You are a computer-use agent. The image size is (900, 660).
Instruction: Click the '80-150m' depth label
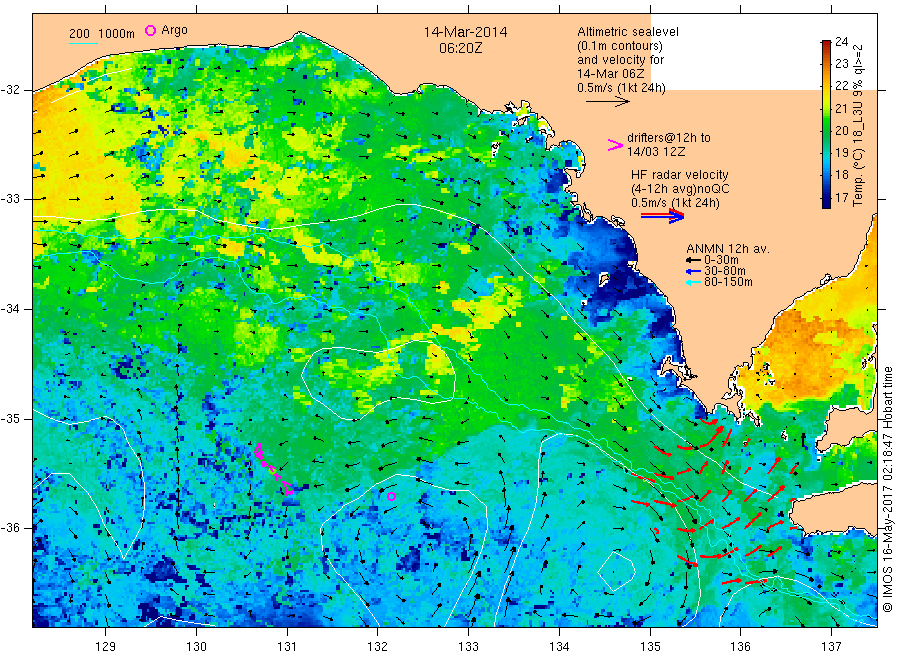pyautogui.click(x=728, y=282)
